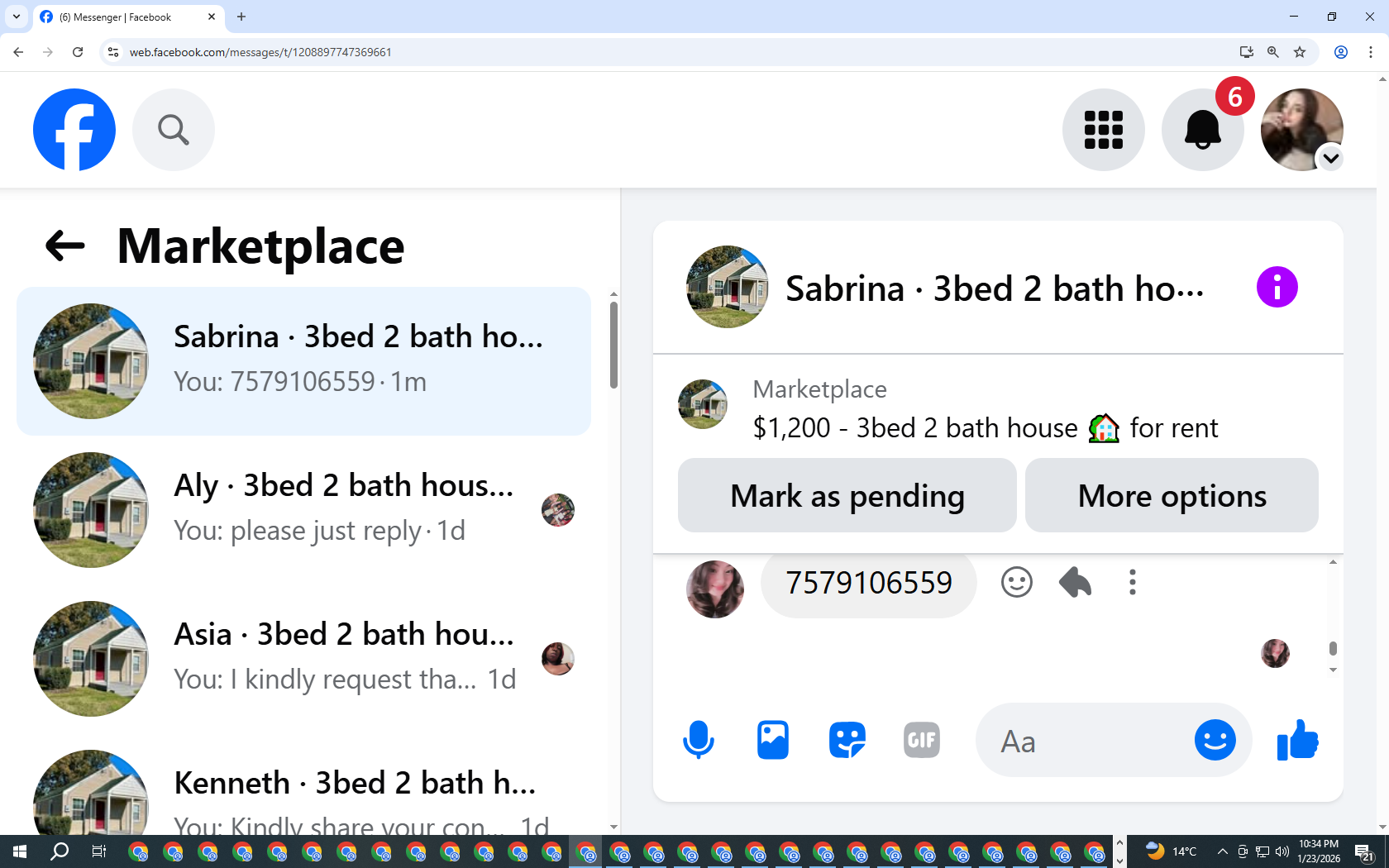Open the Facebook home logo
The image size is (1389, 868).
74,130
